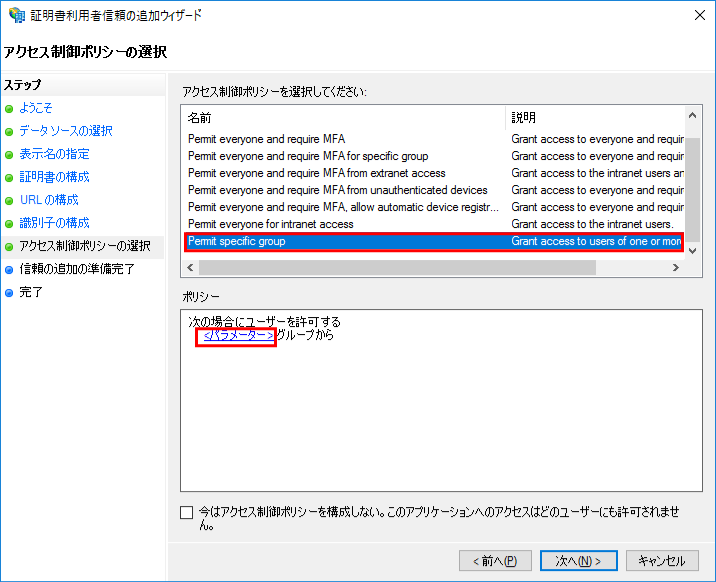Click the blue bullet beside 完了 step
Viewport: 716px width, 582px height.
9,293
